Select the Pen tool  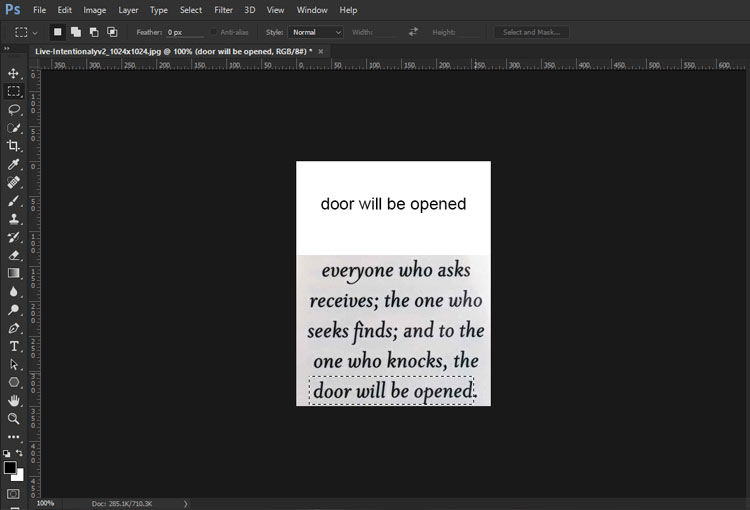coord(13,328)
